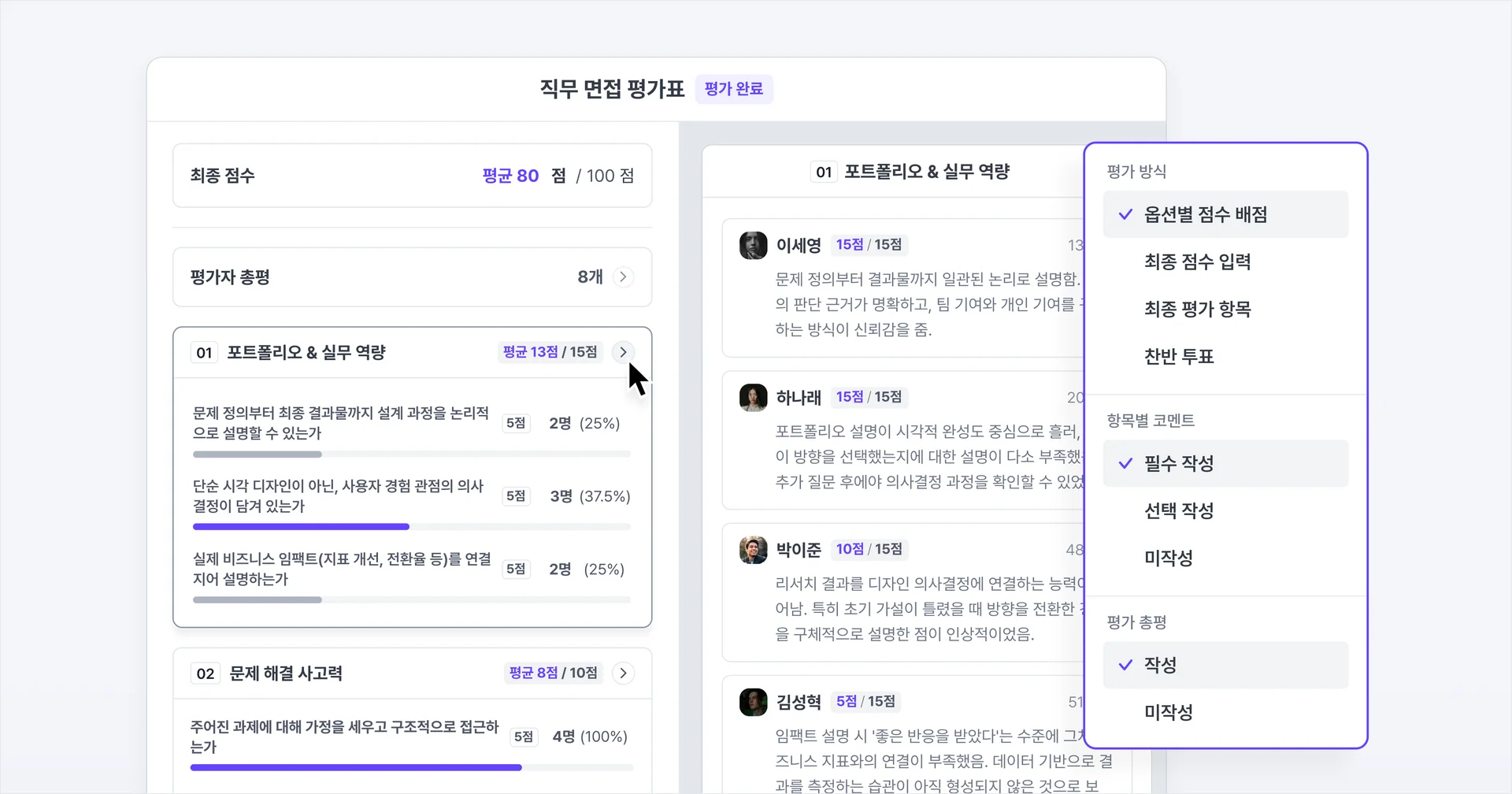Click 김성혁's profile picture
This screenshot has height=794, width=1512.
click(753, 702)
